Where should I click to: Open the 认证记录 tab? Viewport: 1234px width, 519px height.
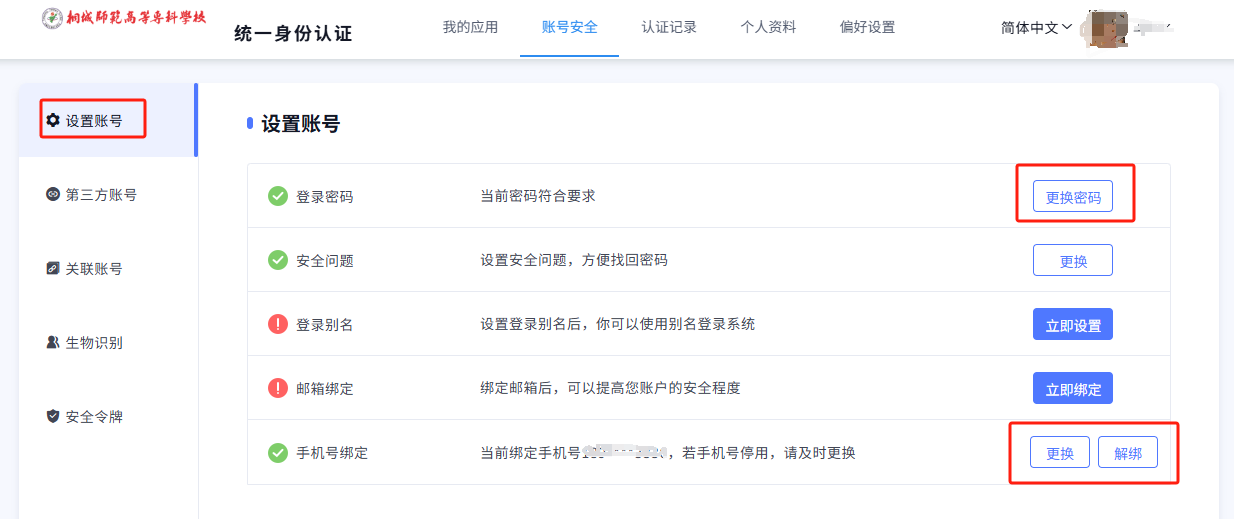click(x=669, y=28)
